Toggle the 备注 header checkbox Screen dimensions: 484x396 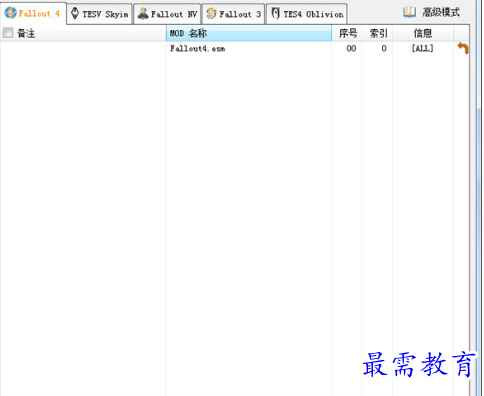click(x=8, y=33)
